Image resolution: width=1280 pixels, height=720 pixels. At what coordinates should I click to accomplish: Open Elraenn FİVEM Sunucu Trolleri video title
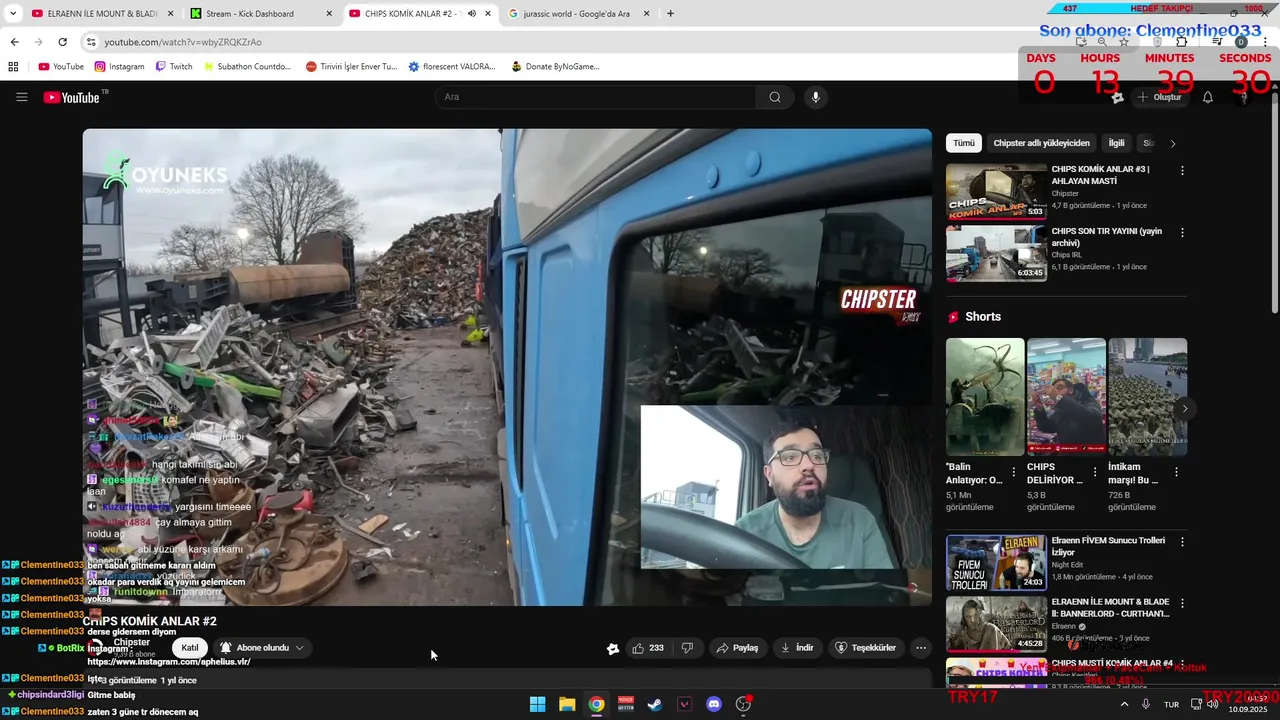(x=1108, y=546)
